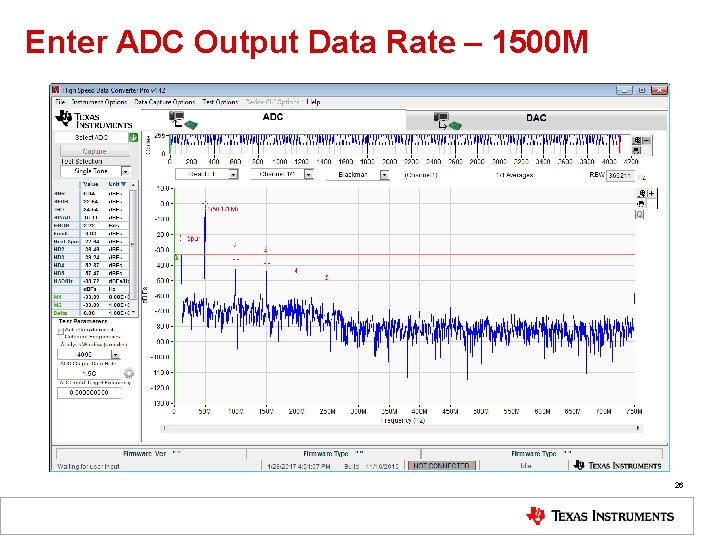720x540 pixels.
Task: Select the FFT plot plus cursor icon
Action: (x=651, y=194)
